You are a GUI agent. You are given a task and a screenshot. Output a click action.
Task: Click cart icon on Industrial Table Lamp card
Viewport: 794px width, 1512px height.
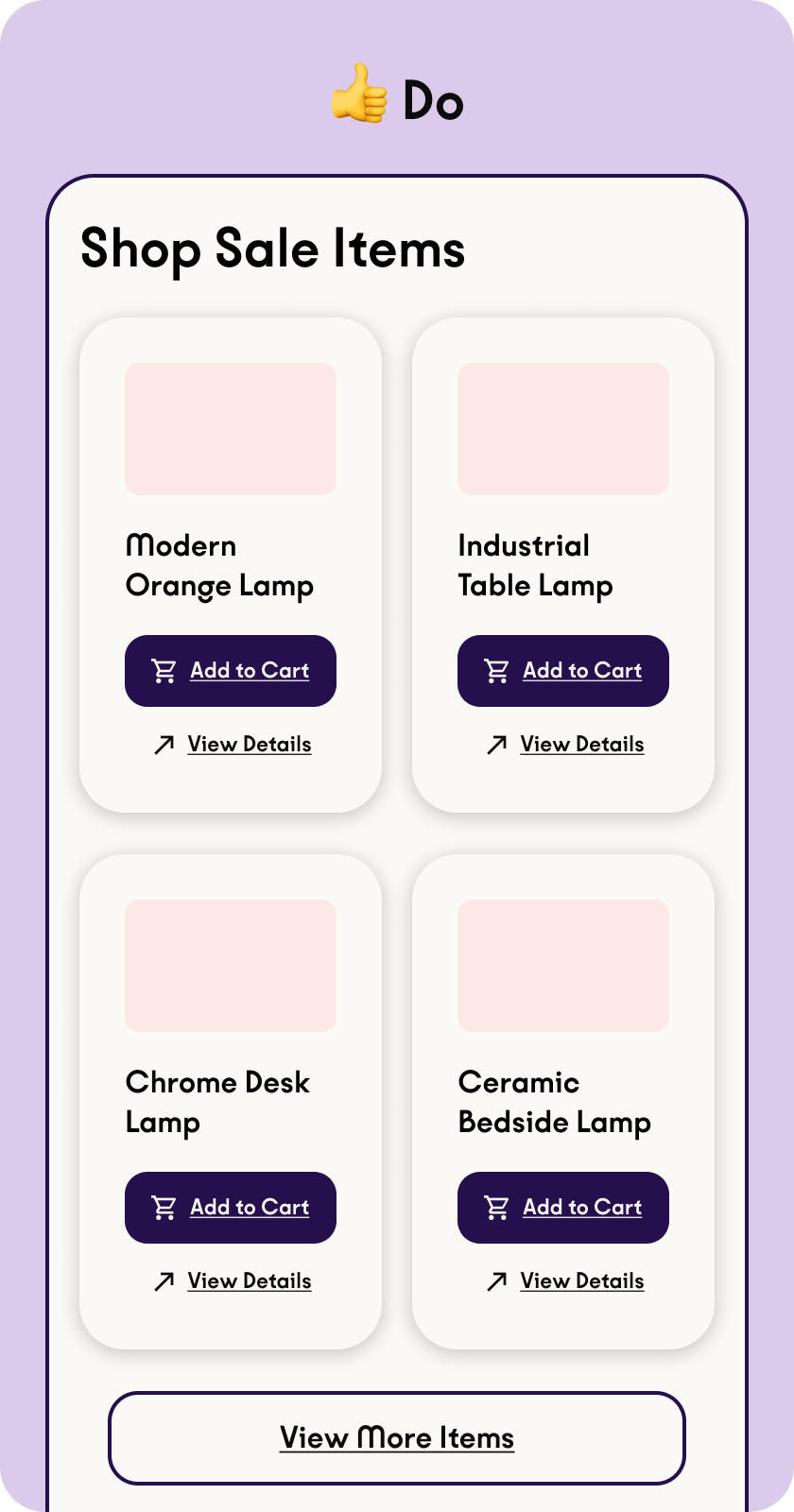497,671
